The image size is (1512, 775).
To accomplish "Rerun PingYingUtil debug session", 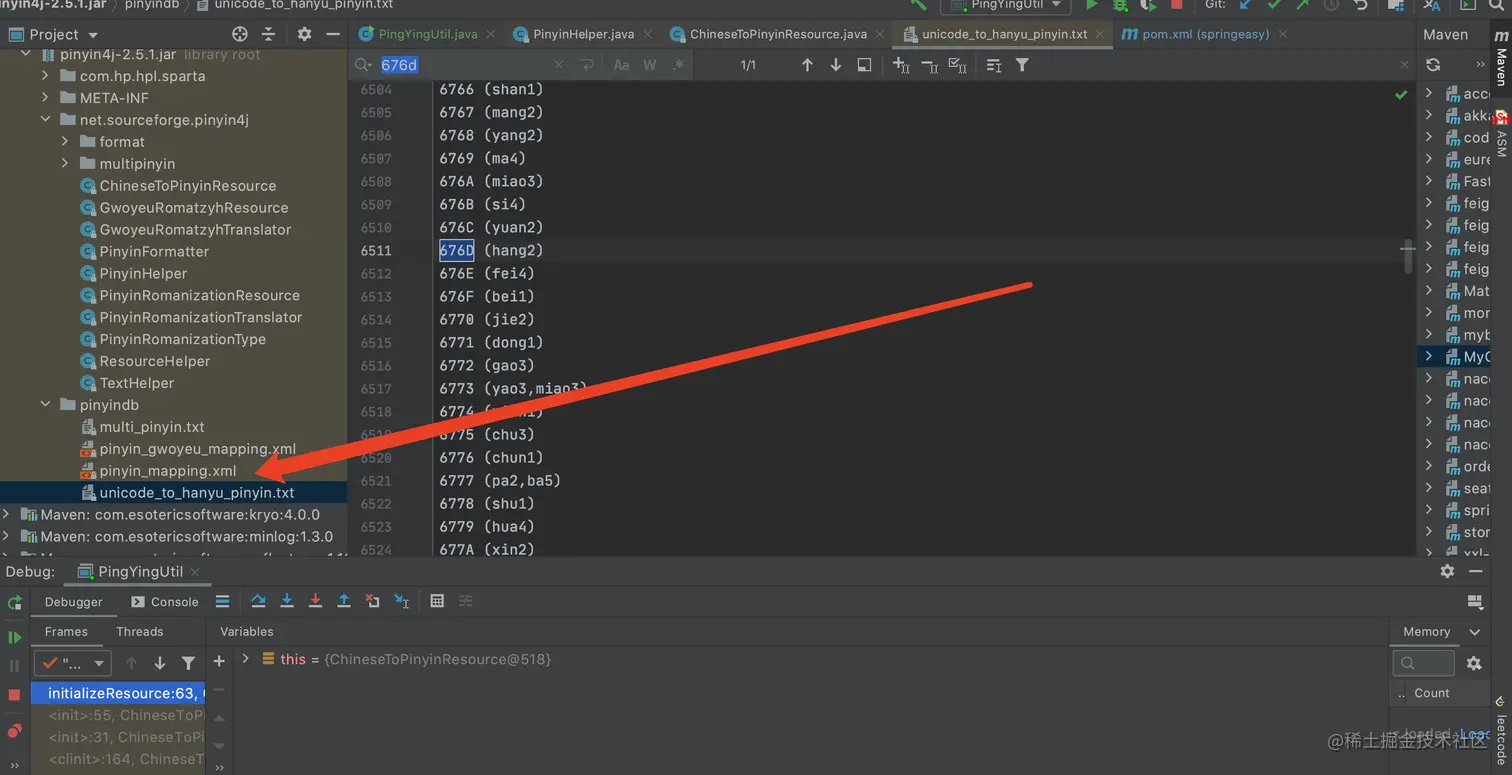I will tap(14, 602).
